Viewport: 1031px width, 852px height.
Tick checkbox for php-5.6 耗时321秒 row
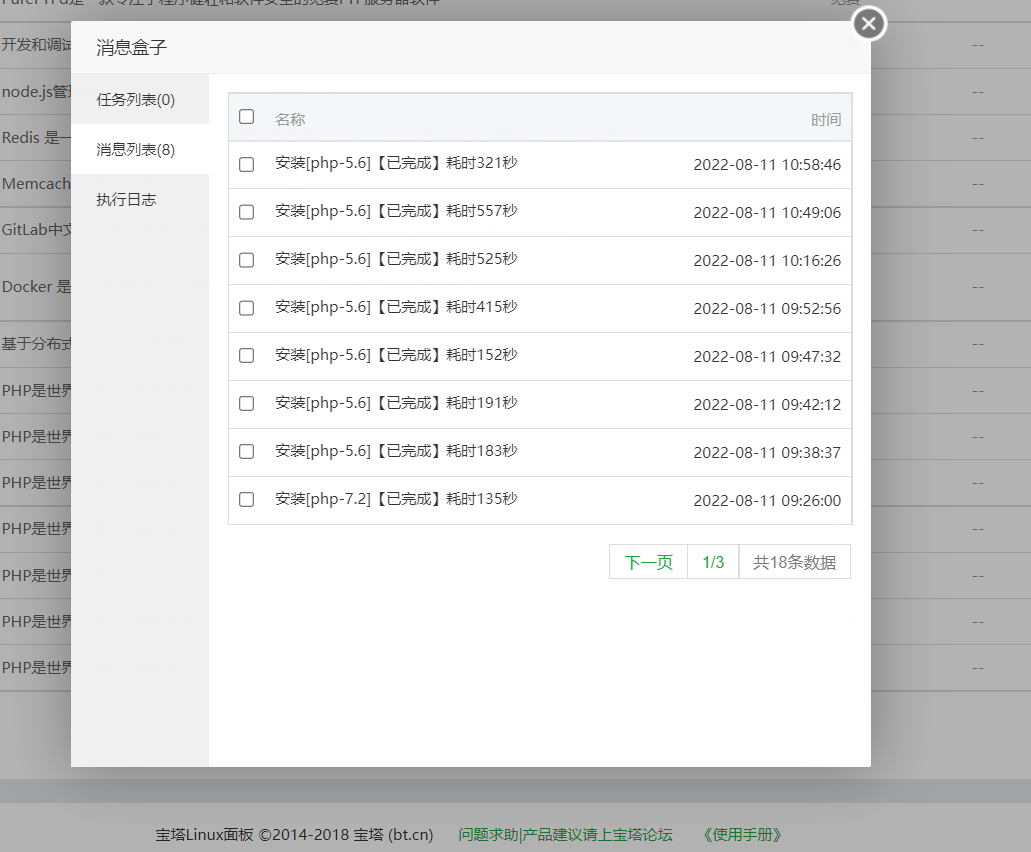(247, 164)
